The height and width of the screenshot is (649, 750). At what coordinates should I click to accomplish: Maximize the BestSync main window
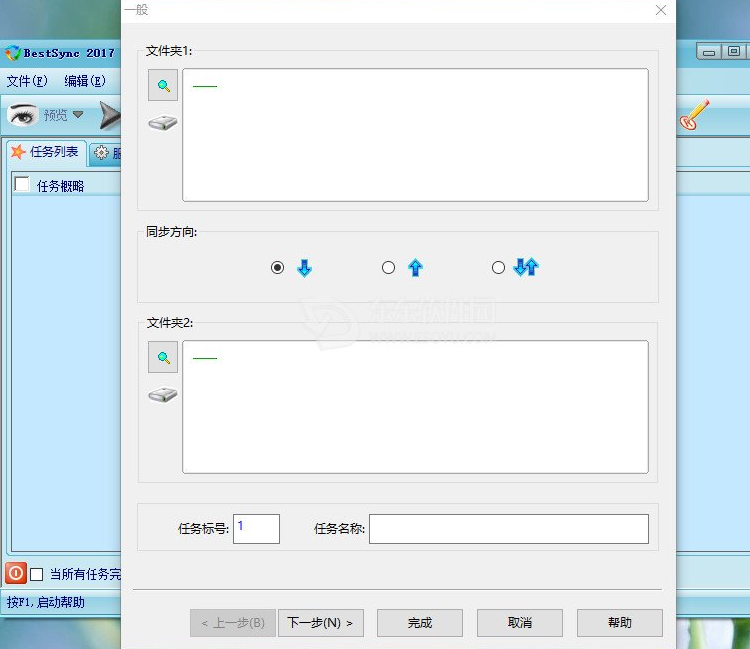(x=734, y=51)
